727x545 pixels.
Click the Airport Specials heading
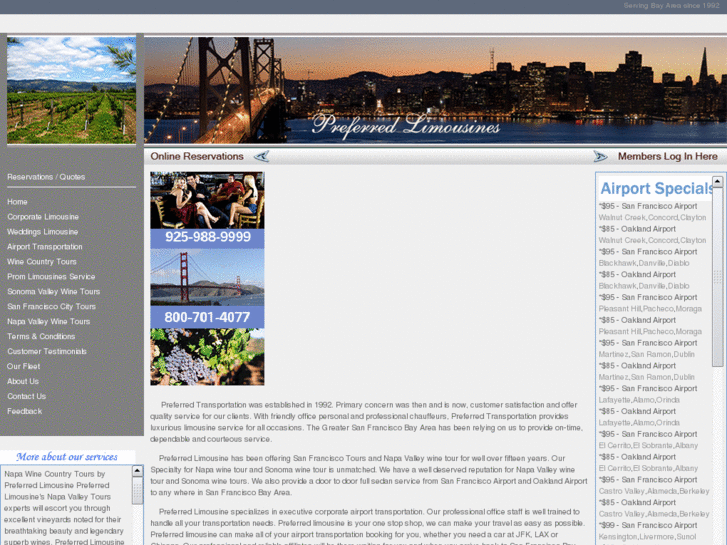(x=656, y=188)
